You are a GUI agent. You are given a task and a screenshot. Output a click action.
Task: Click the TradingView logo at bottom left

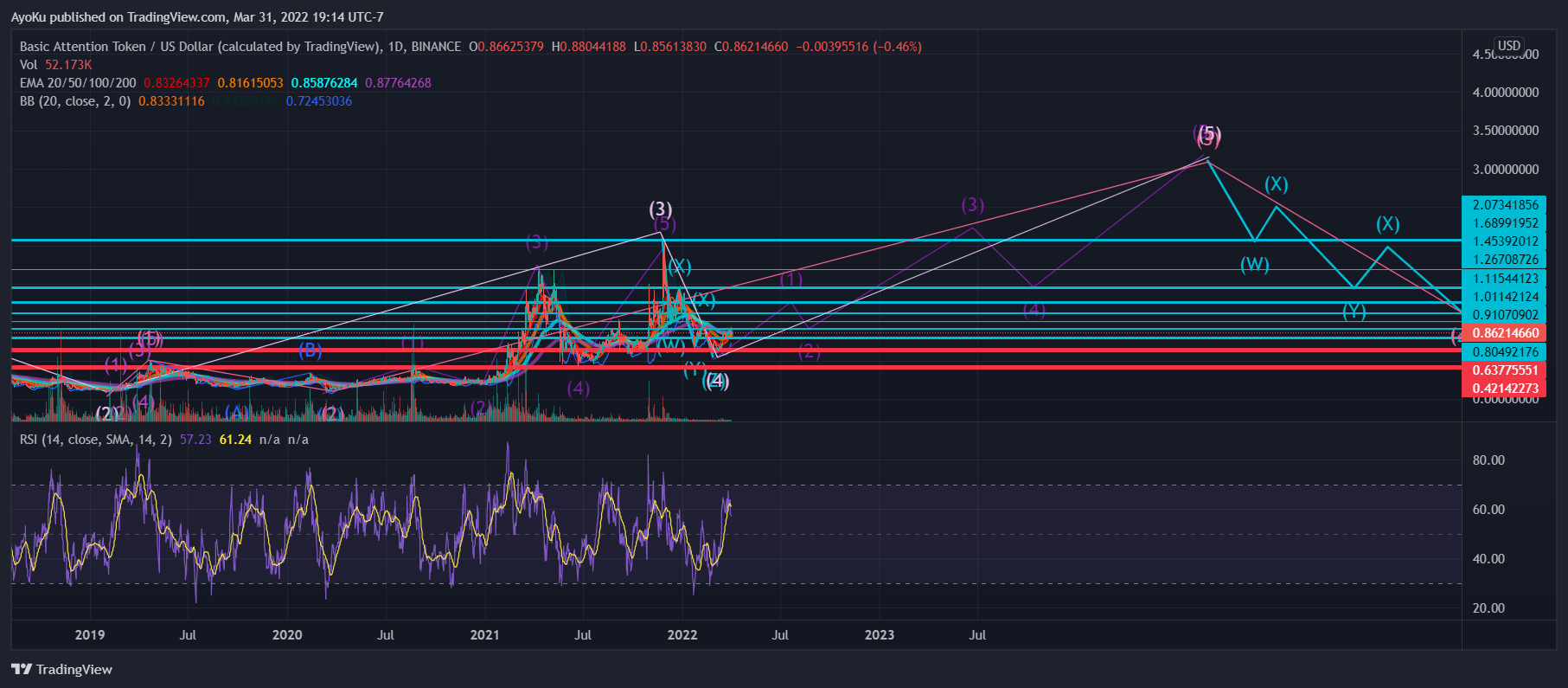tap(61, 669)
